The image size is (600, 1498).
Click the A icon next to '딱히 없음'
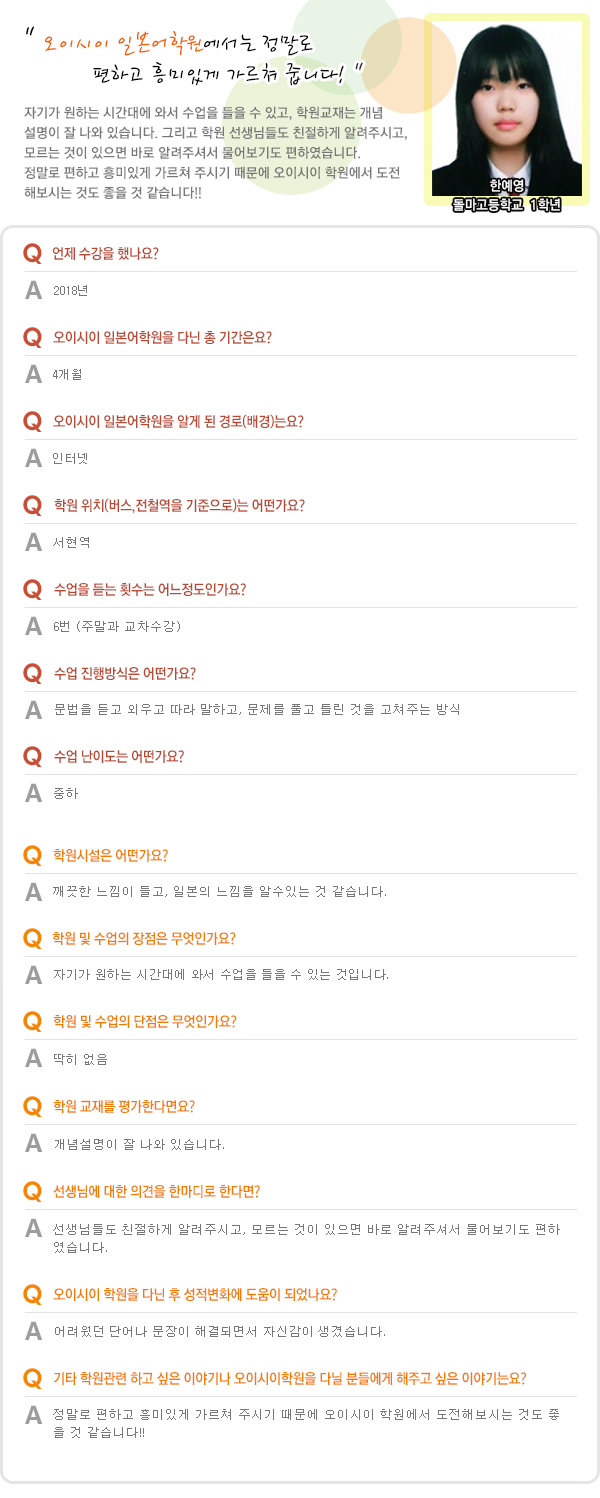point(33,1059)
